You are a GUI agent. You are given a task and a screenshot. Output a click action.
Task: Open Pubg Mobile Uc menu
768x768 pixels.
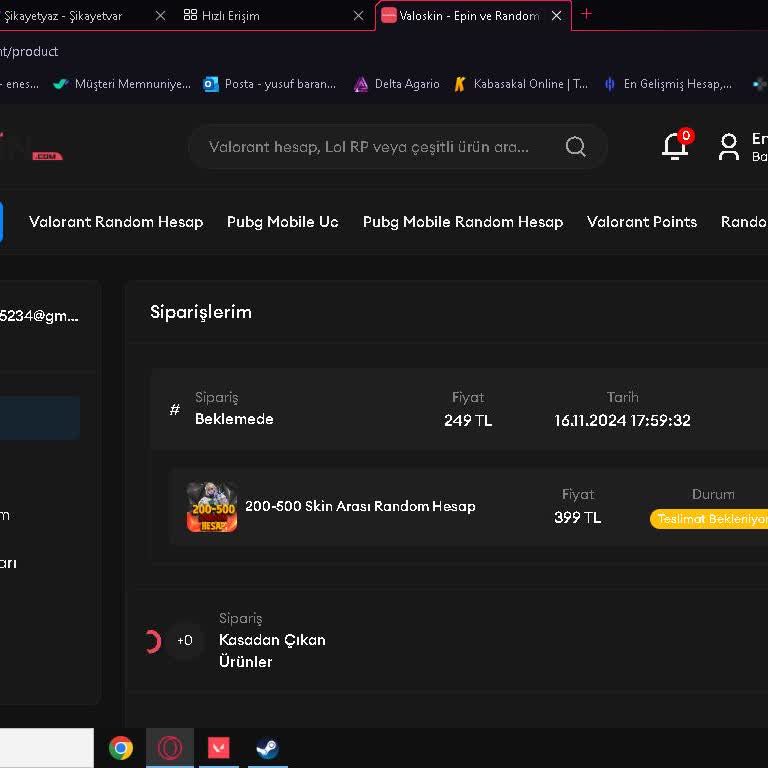[x=283, y=222]
